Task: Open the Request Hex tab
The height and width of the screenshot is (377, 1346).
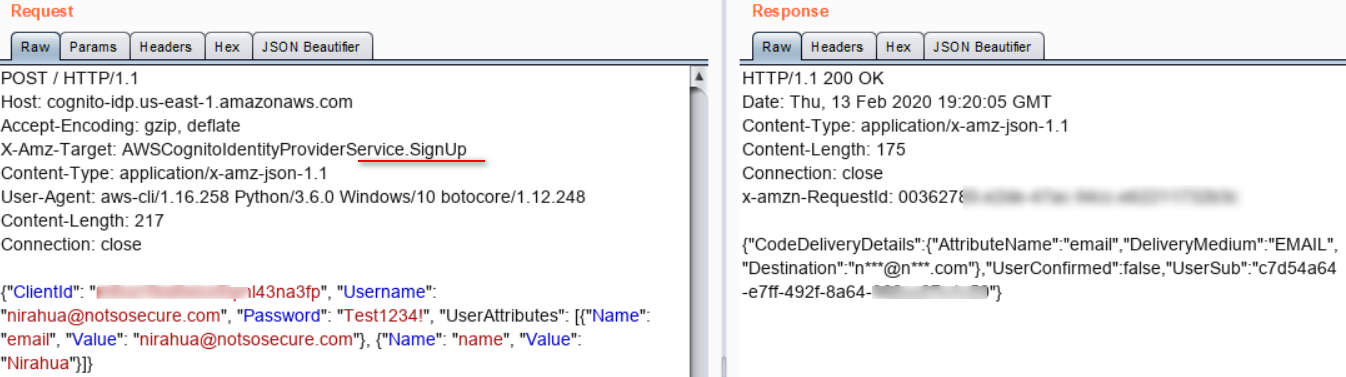Action: point(228,46)
